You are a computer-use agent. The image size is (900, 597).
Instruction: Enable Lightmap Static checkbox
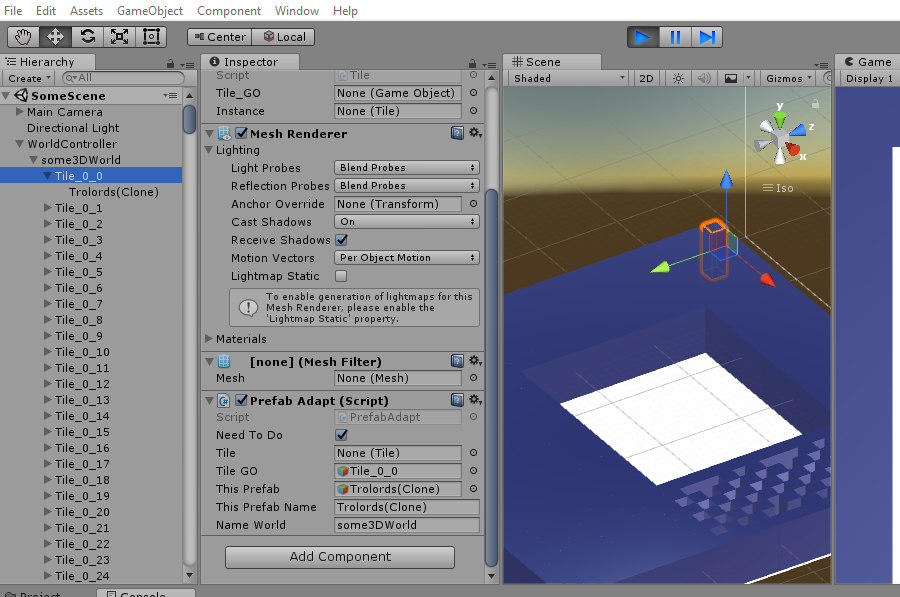coord(342,276)
